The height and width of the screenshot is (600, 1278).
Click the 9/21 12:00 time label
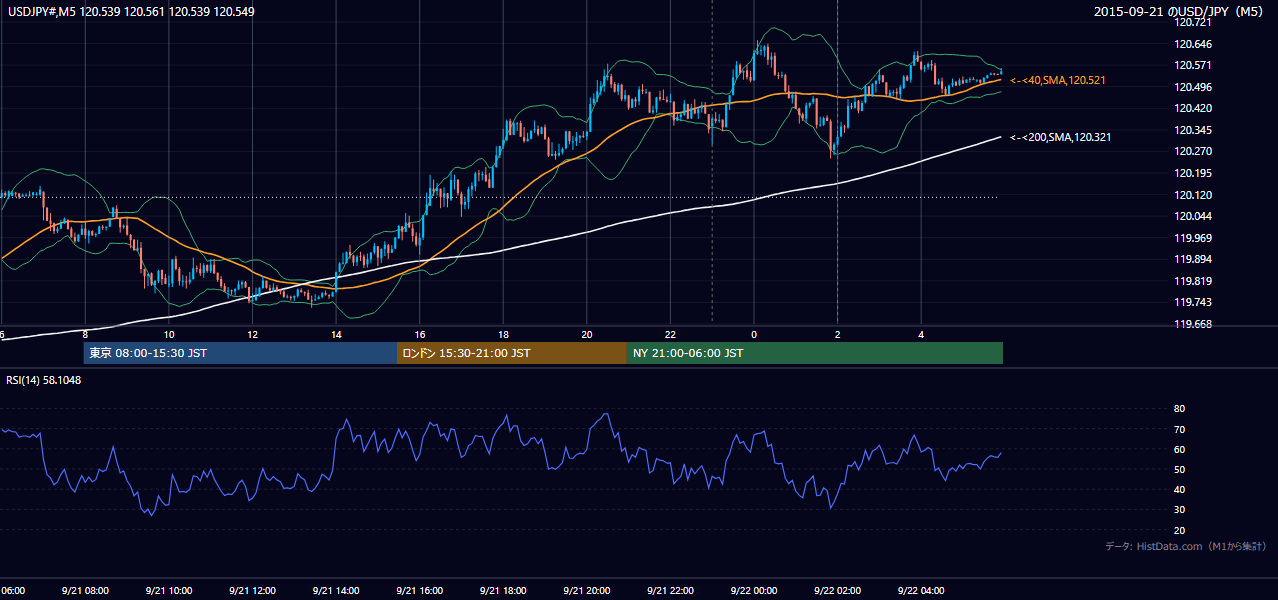[x=252, y=591]
